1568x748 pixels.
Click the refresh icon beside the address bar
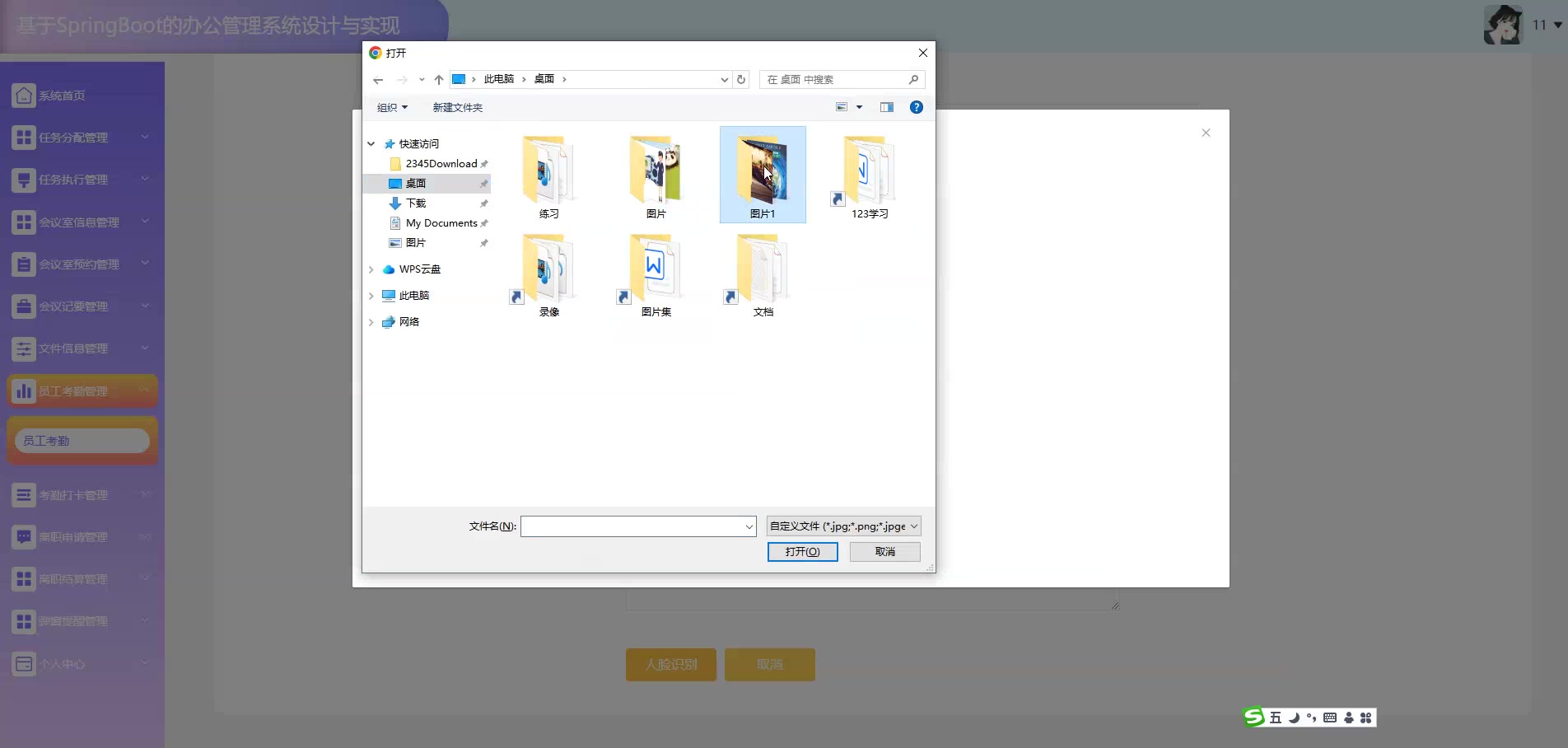click(x=740, y=79)
